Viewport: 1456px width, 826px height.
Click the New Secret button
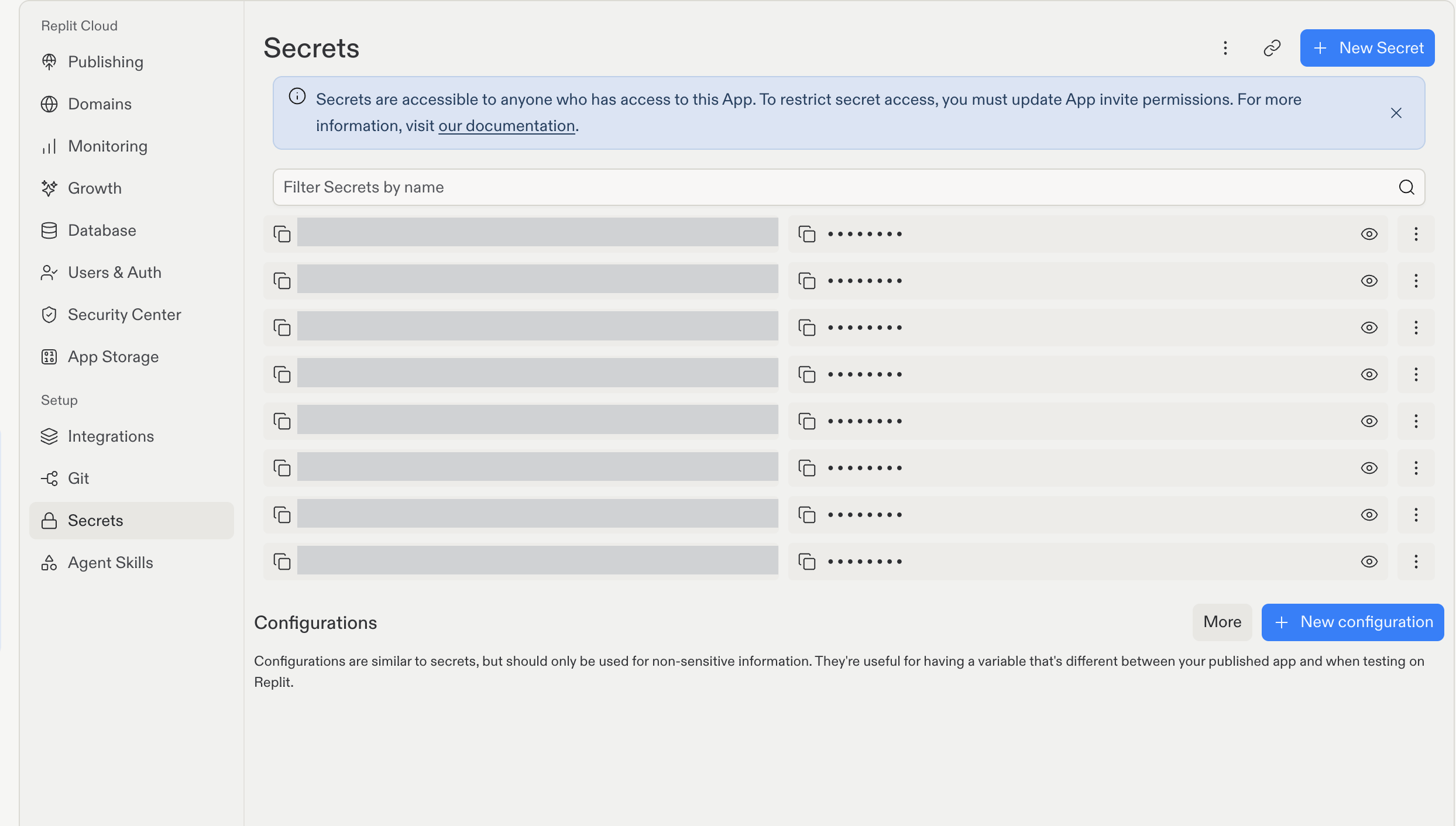point(1367,48)
